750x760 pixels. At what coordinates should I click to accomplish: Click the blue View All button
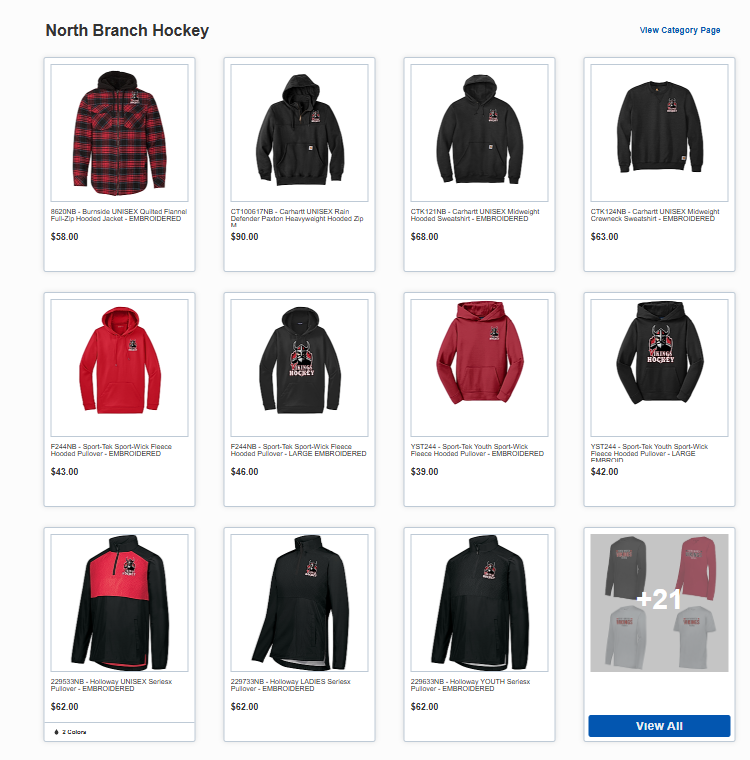pyautogui.click(x=659, y=726)
